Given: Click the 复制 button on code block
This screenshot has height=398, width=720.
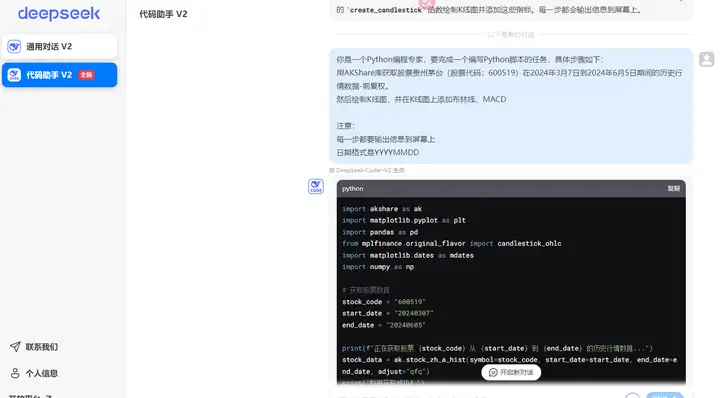Looking at the screenshot, I should click(673, 189).
